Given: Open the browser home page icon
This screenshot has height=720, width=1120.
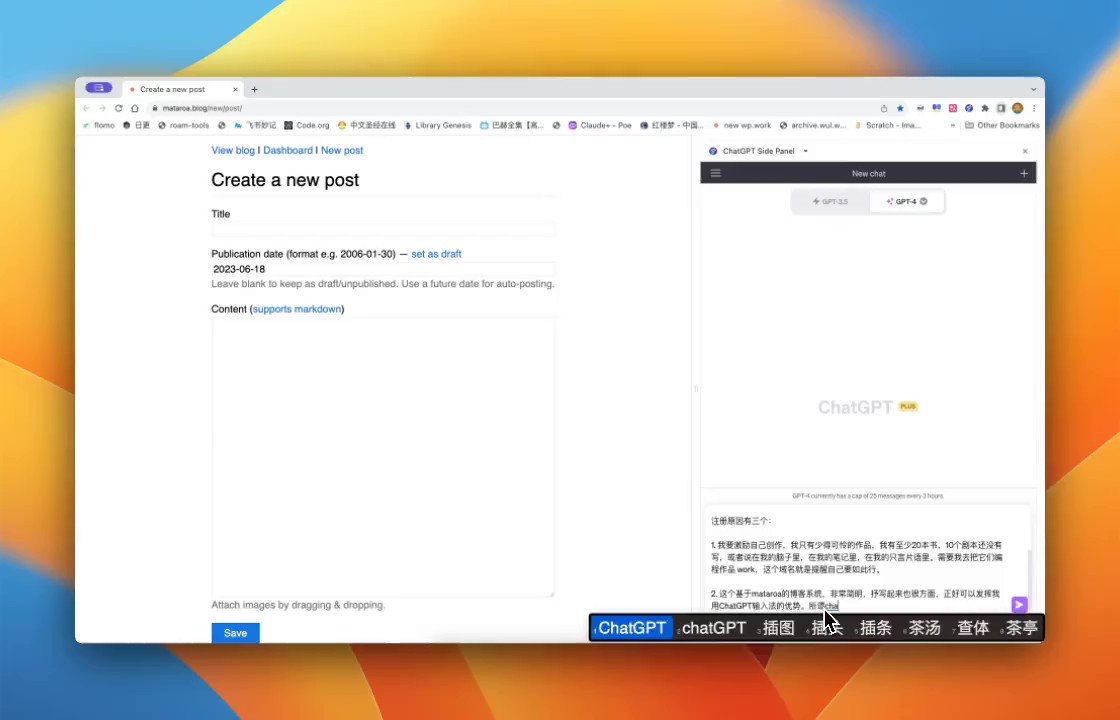Looking at the screenshot, I should click(x=134, y=109).
